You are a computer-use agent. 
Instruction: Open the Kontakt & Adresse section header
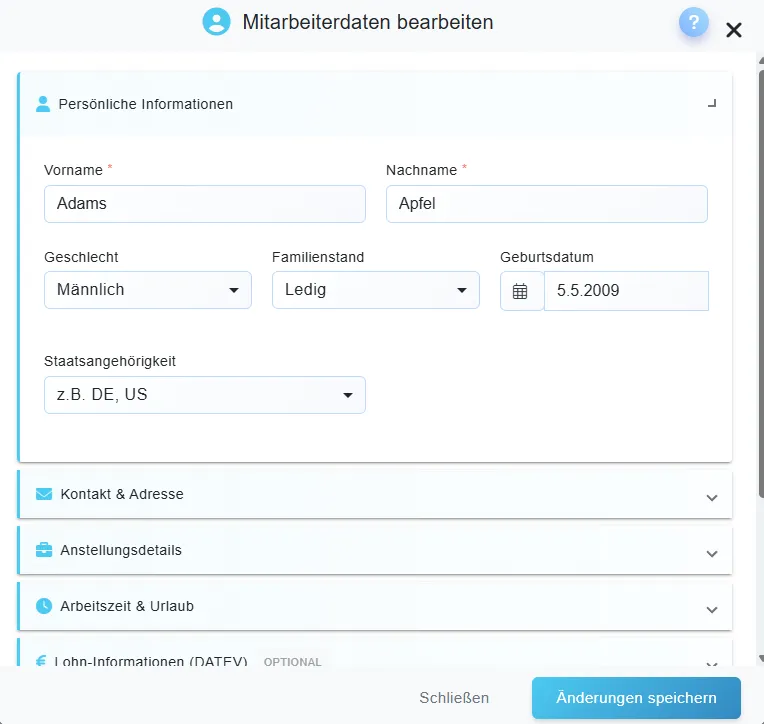tap(375, 494)
